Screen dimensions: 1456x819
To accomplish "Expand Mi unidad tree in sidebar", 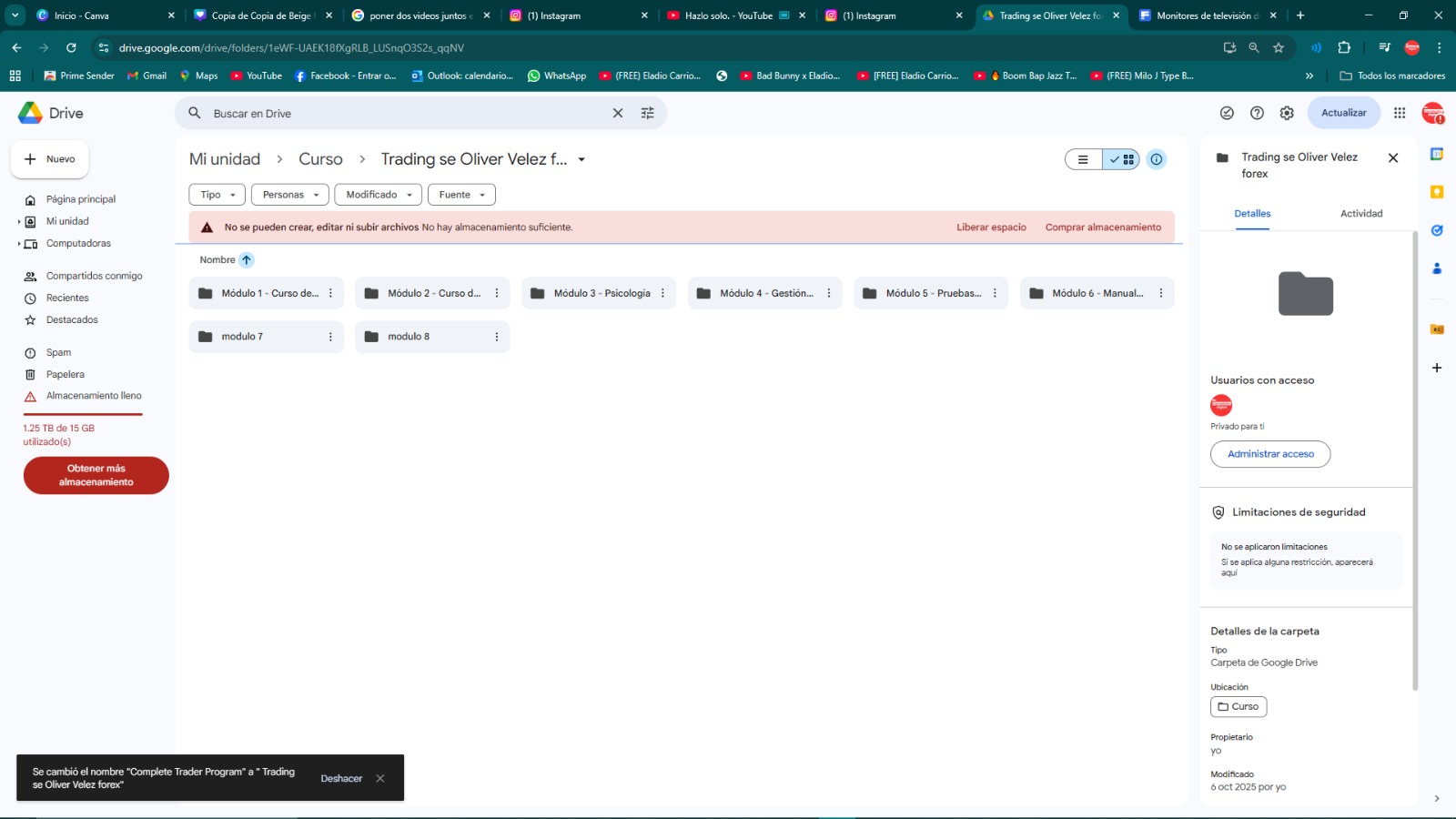I will (18, 221).
